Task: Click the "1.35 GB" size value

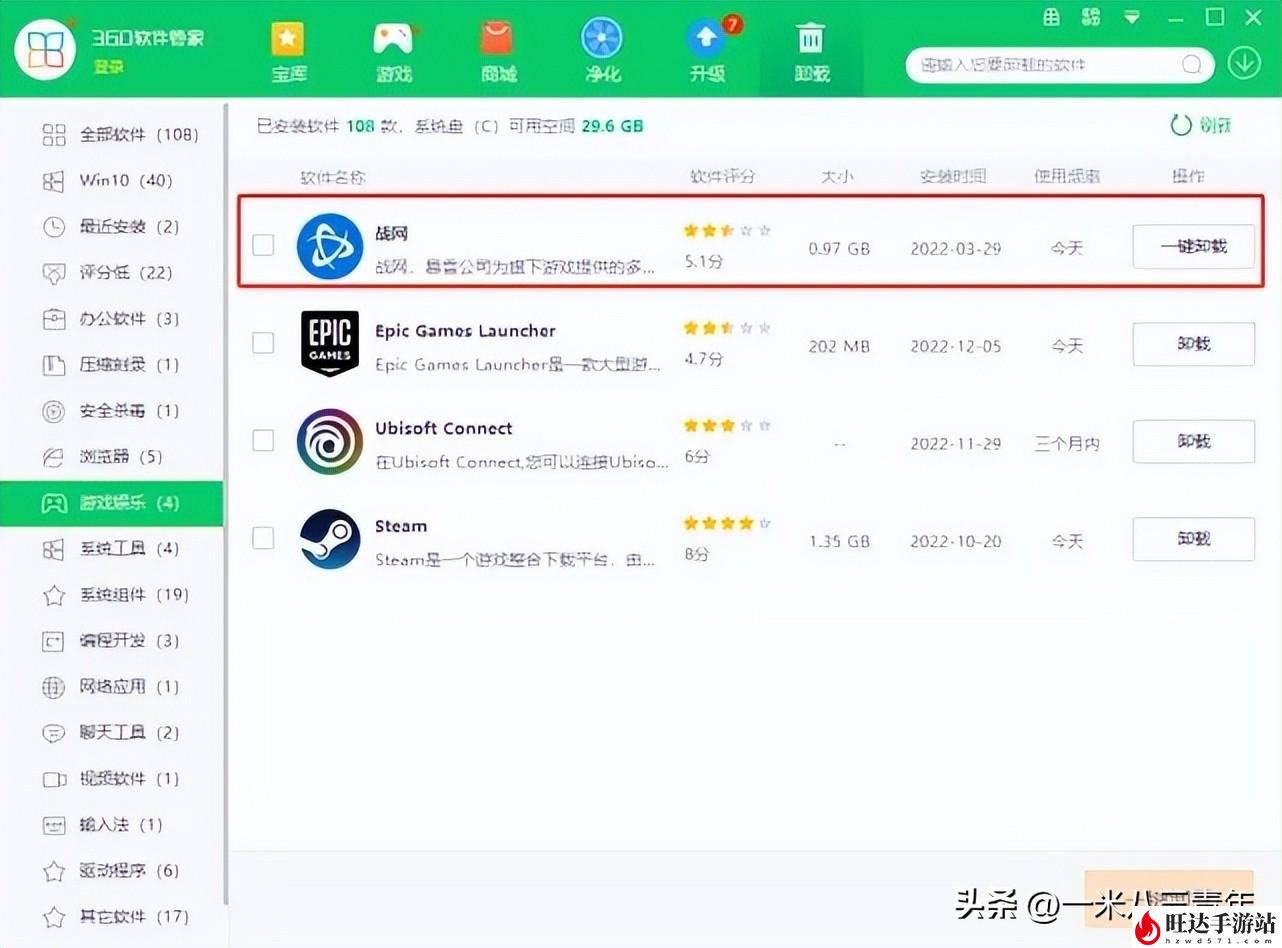Action: (x=840, y=541)
